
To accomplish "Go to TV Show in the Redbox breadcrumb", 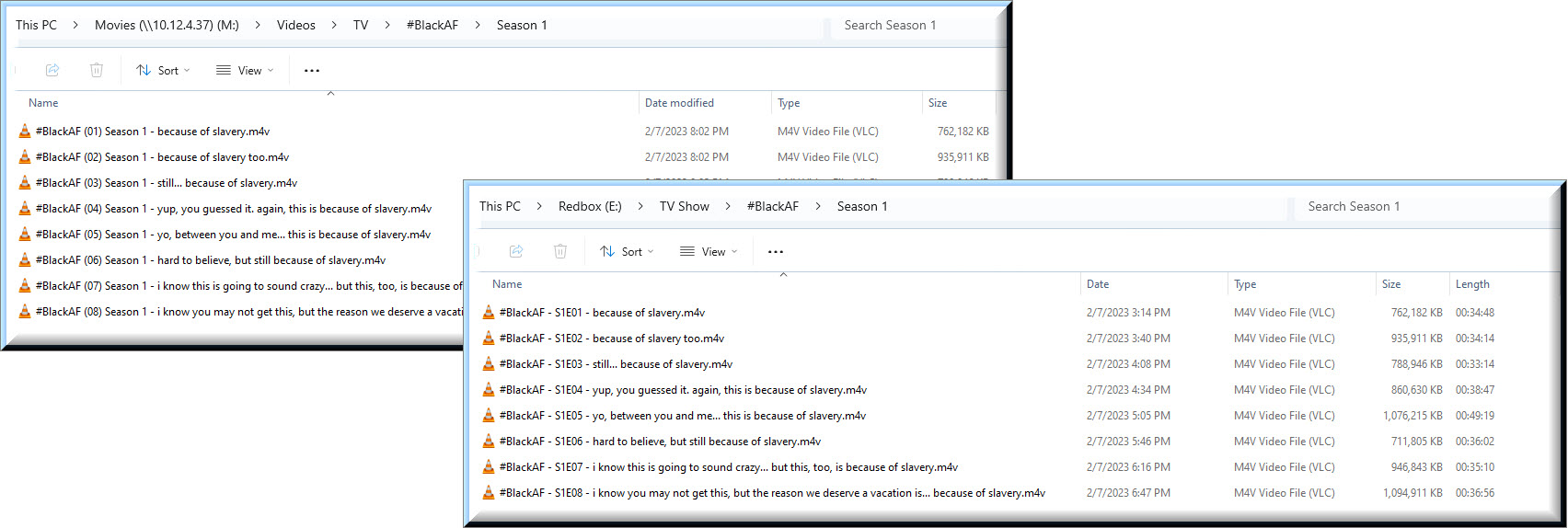I will click(x=685, y=206).
